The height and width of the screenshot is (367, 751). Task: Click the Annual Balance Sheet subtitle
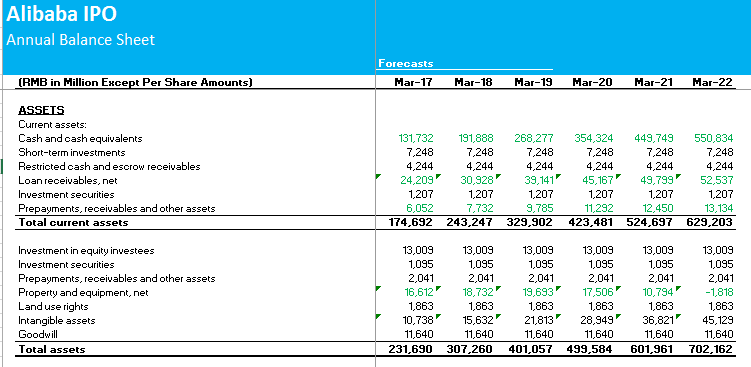(80, 39)
